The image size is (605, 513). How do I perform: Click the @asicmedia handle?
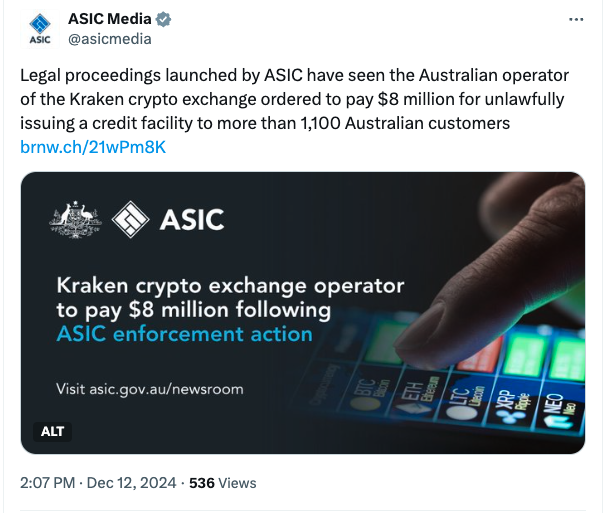tap(109, 39)
